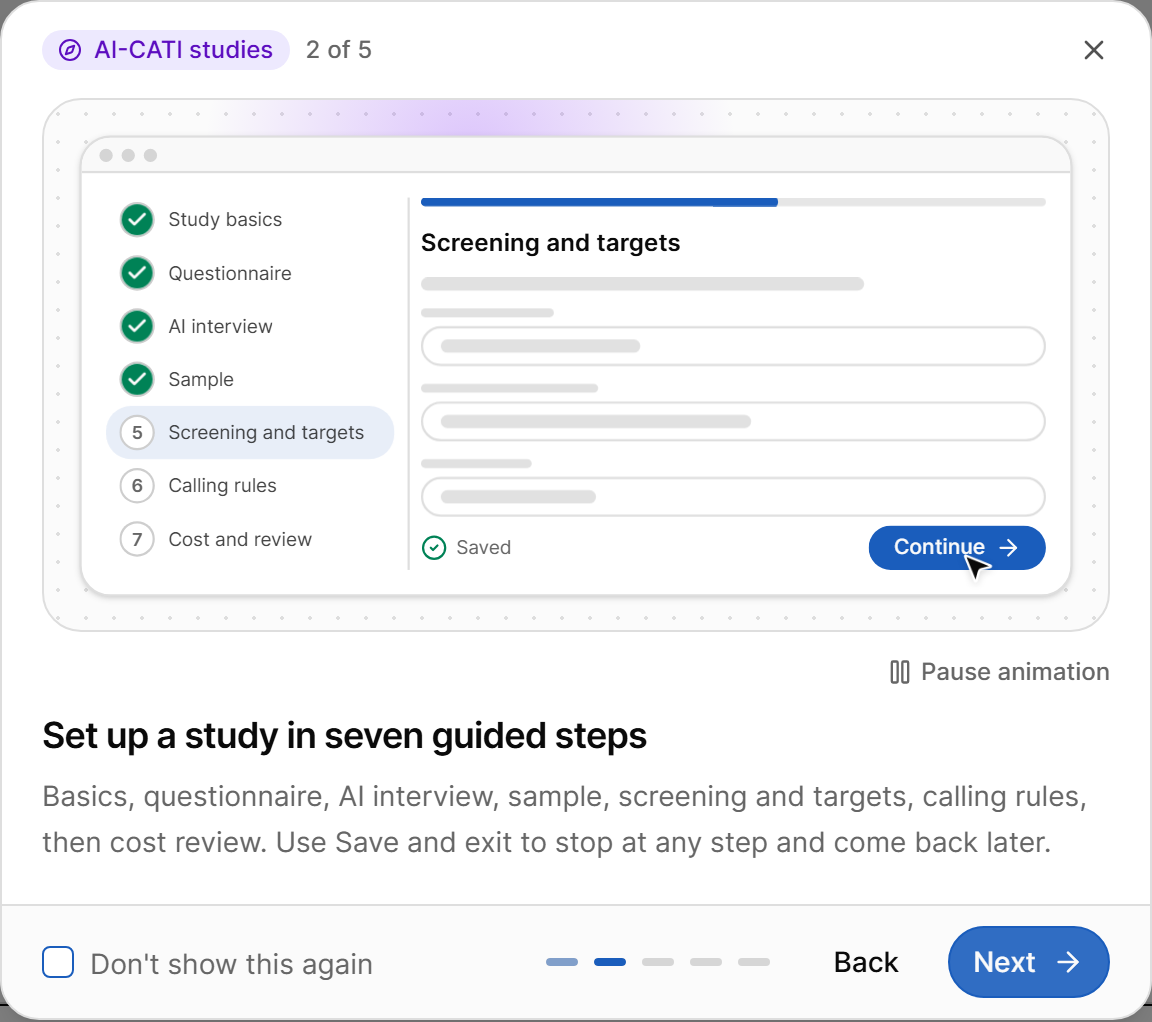Click the Continue button in the preview

(x=957, y=547)
